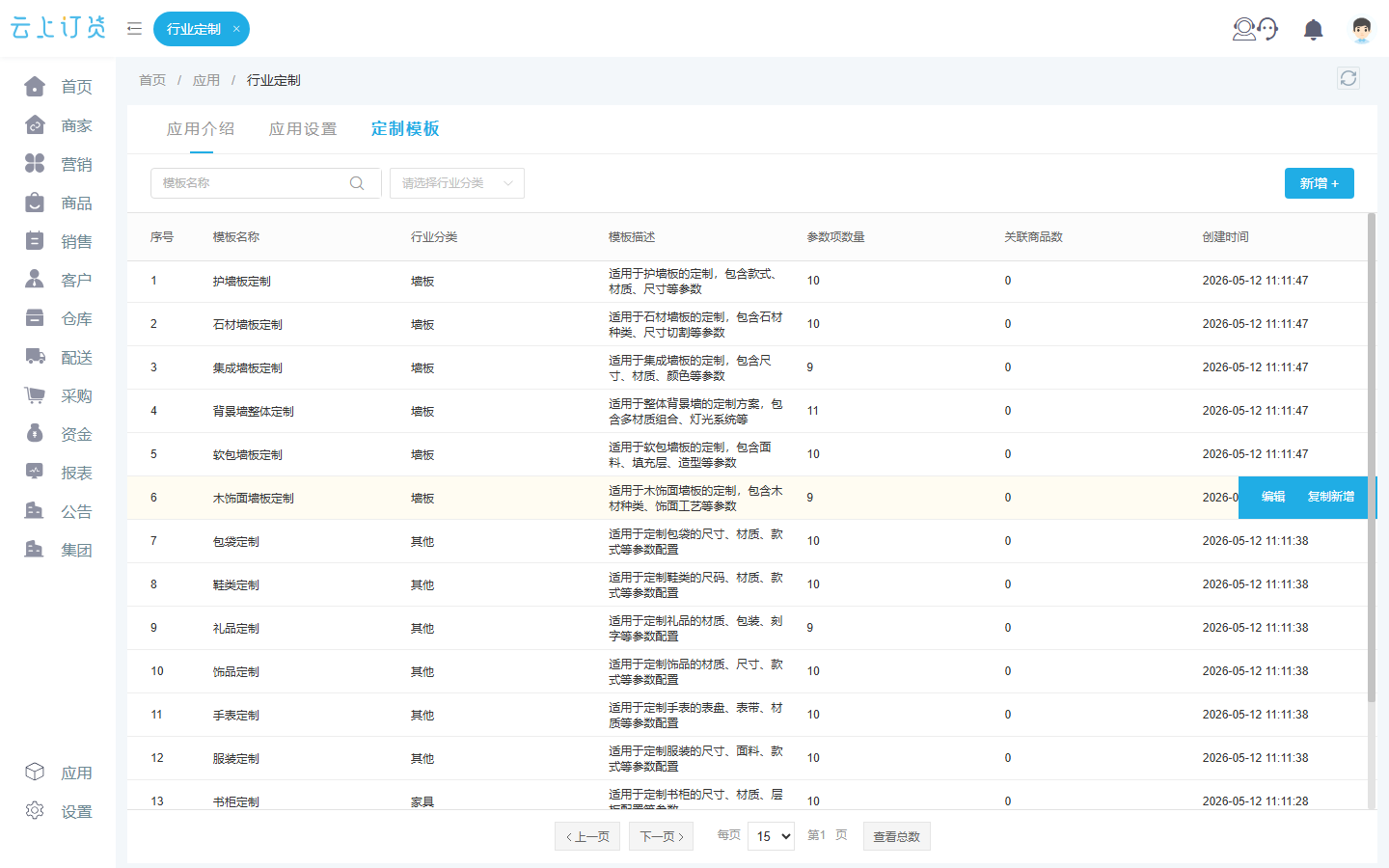This screenshot has width=1389, height=868.
Task: Open the 仓库 warehouse sidebar icon
Action: tap(35, 318)
